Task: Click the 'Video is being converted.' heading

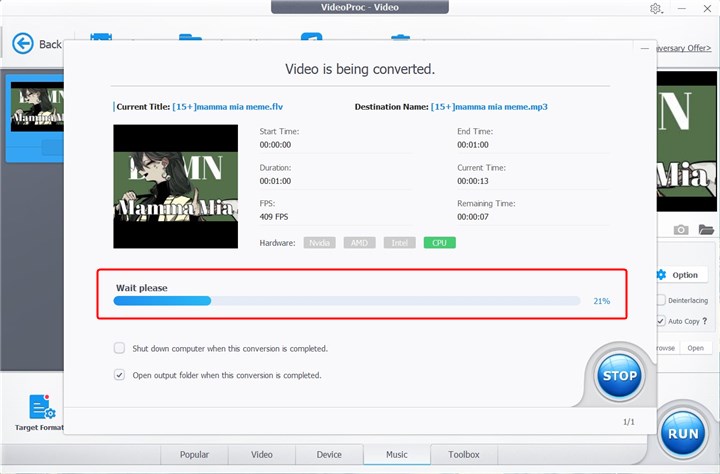Action: pos(360,69)
